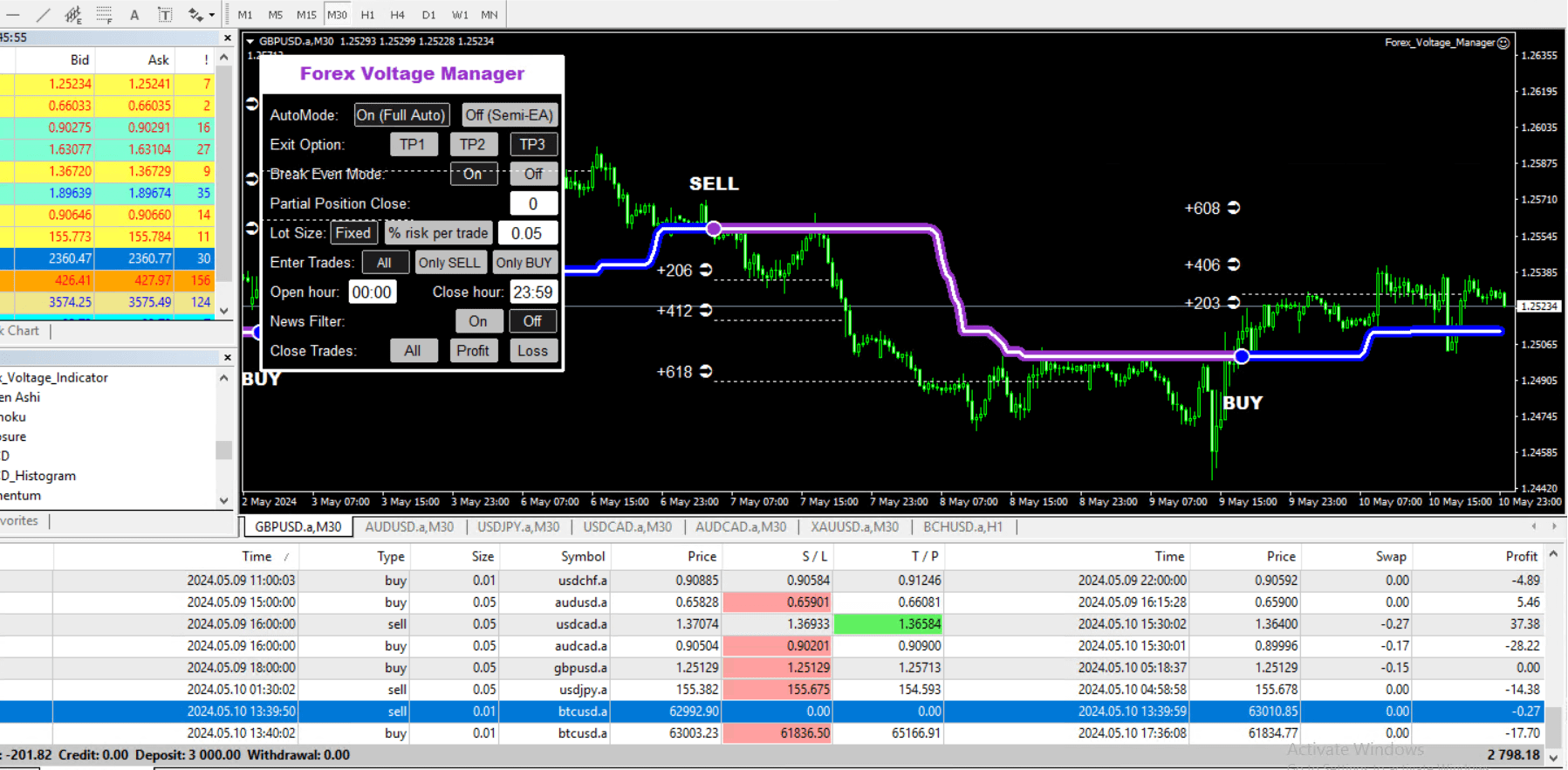Viewport: 1568px width, 770px height.
Task: Select the text 'A' drawing tool
Action: click(x=134, y=14)
